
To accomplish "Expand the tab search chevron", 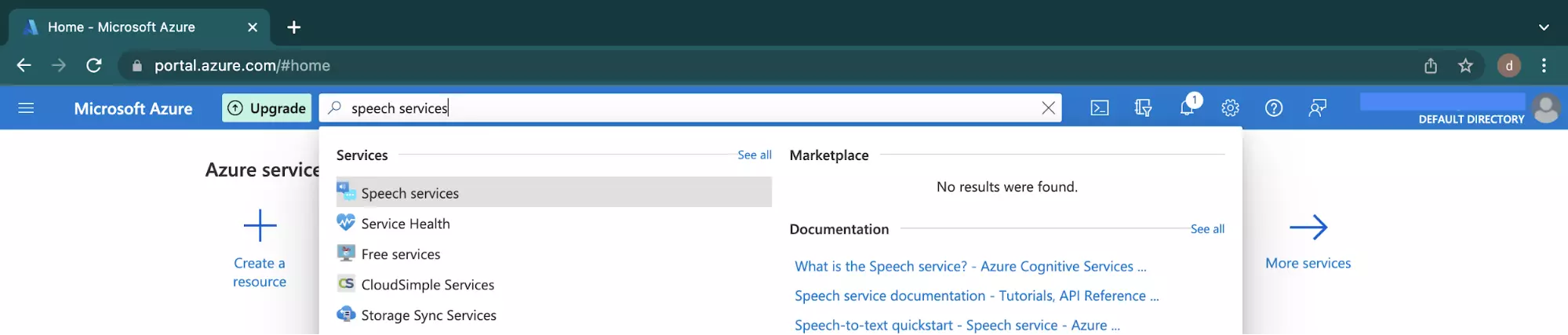I will (x=1544, y=27).
